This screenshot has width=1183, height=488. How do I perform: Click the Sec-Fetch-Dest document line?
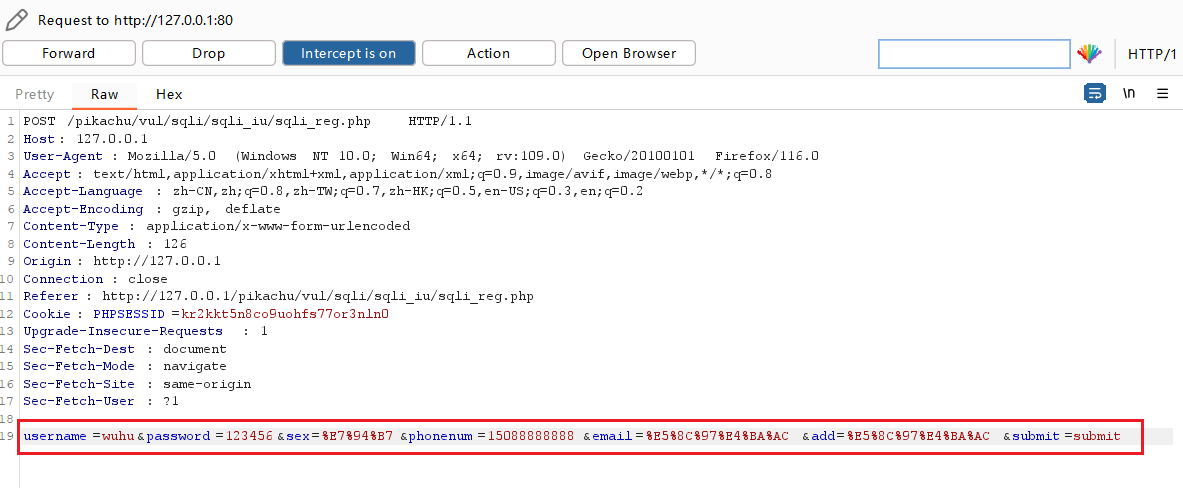click(124, 349)
